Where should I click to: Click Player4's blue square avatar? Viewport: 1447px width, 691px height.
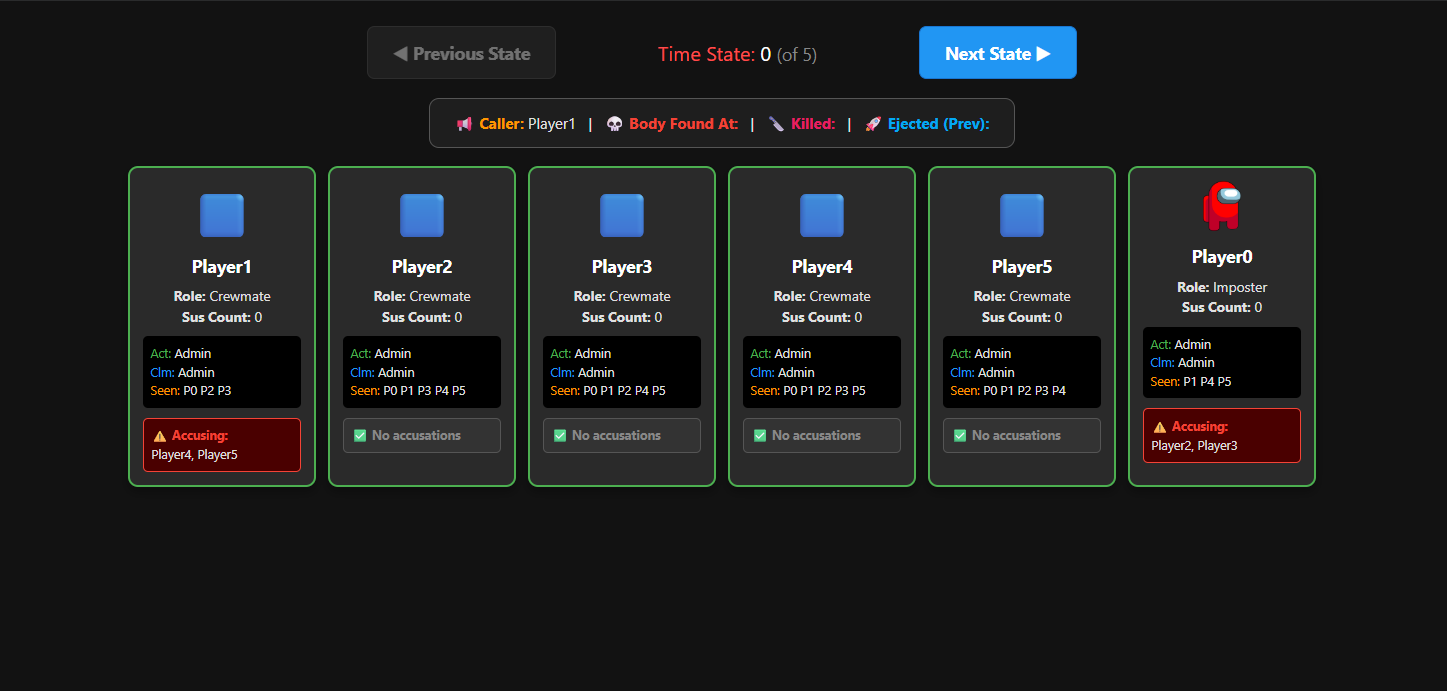pyautogui.click(x=822, y=216)
